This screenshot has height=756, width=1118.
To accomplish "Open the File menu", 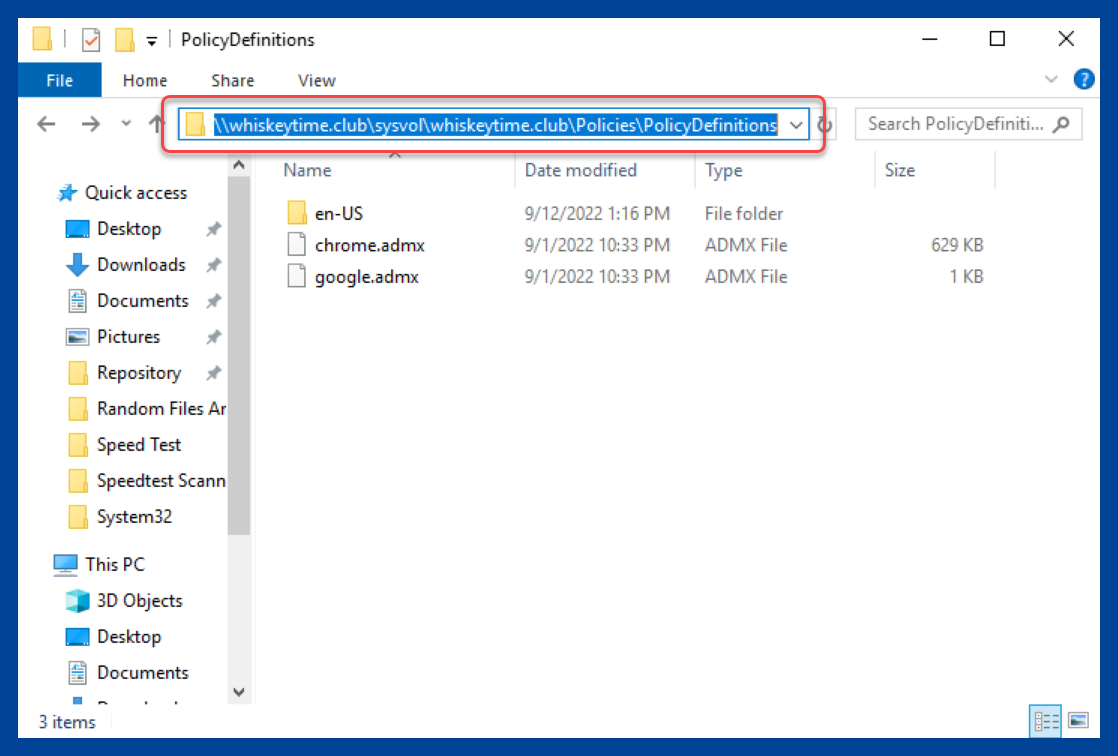I will point(59,81).
